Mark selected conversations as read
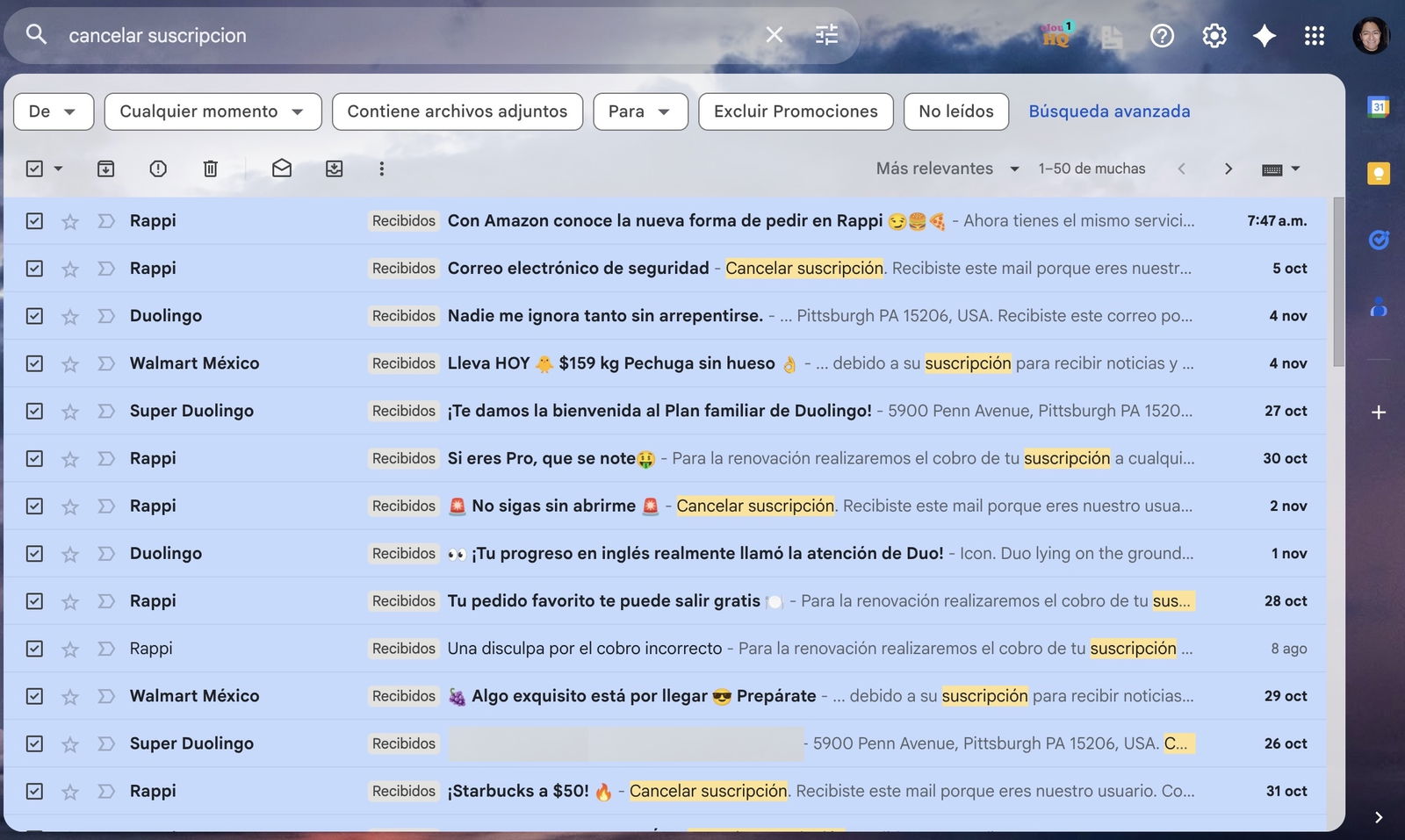This screenshot has height=840, width=1405. click(282, 168)
